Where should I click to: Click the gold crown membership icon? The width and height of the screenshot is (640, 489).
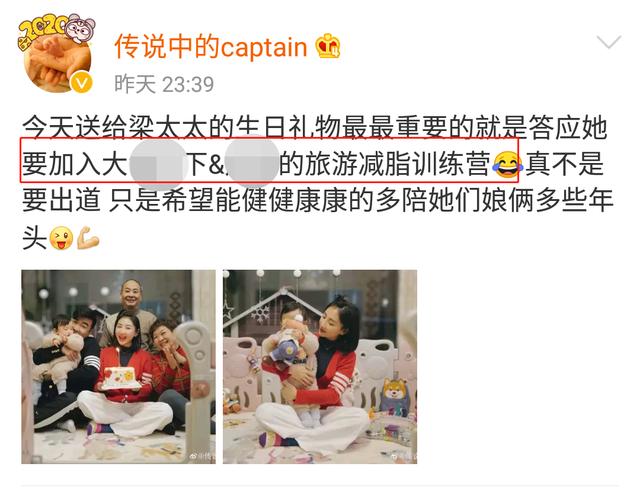click(x=328, y=45)
